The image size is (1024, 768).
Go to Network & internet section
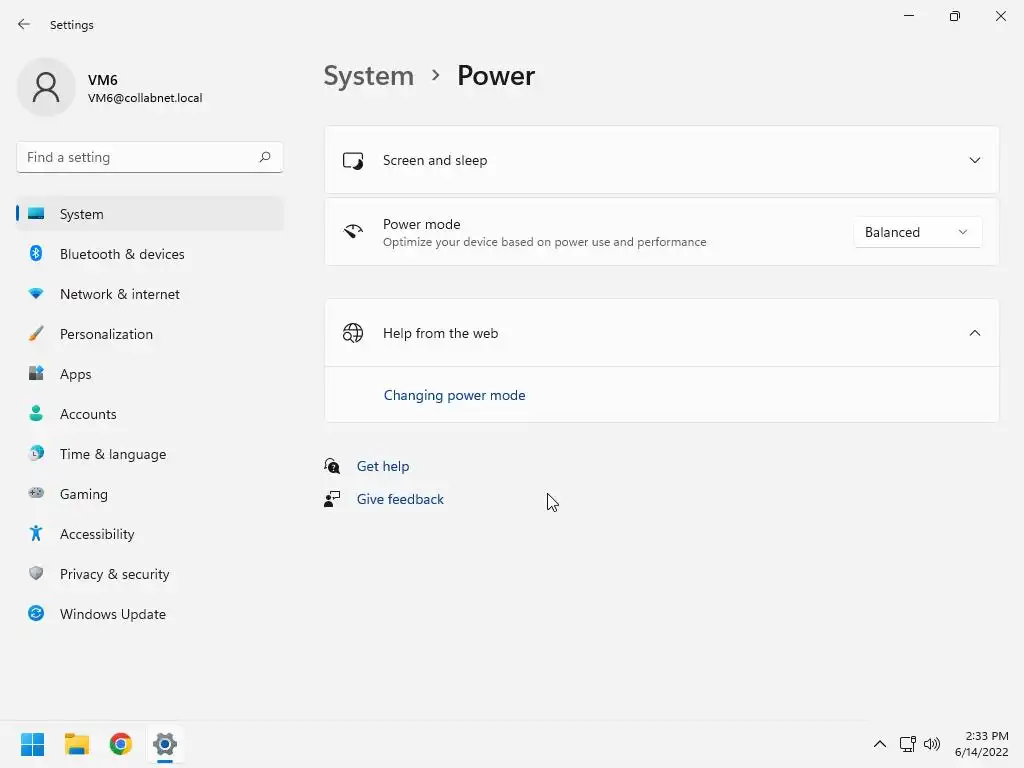coord(120,294)
